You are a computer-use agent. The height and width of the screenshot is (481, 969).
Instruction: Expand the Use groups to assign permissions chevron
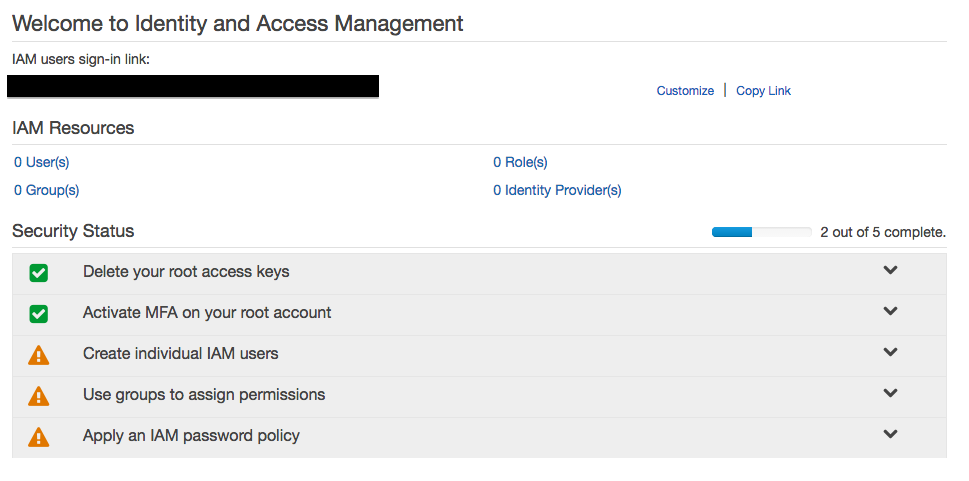[890, 393]
